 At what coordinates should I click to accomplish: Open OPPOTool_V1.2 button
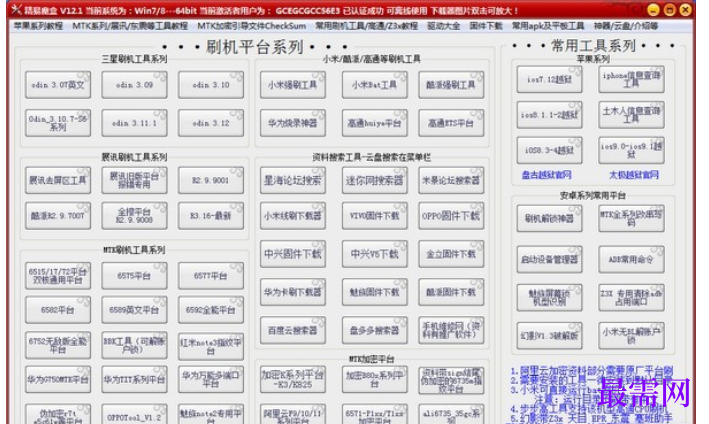coord(134,415)
